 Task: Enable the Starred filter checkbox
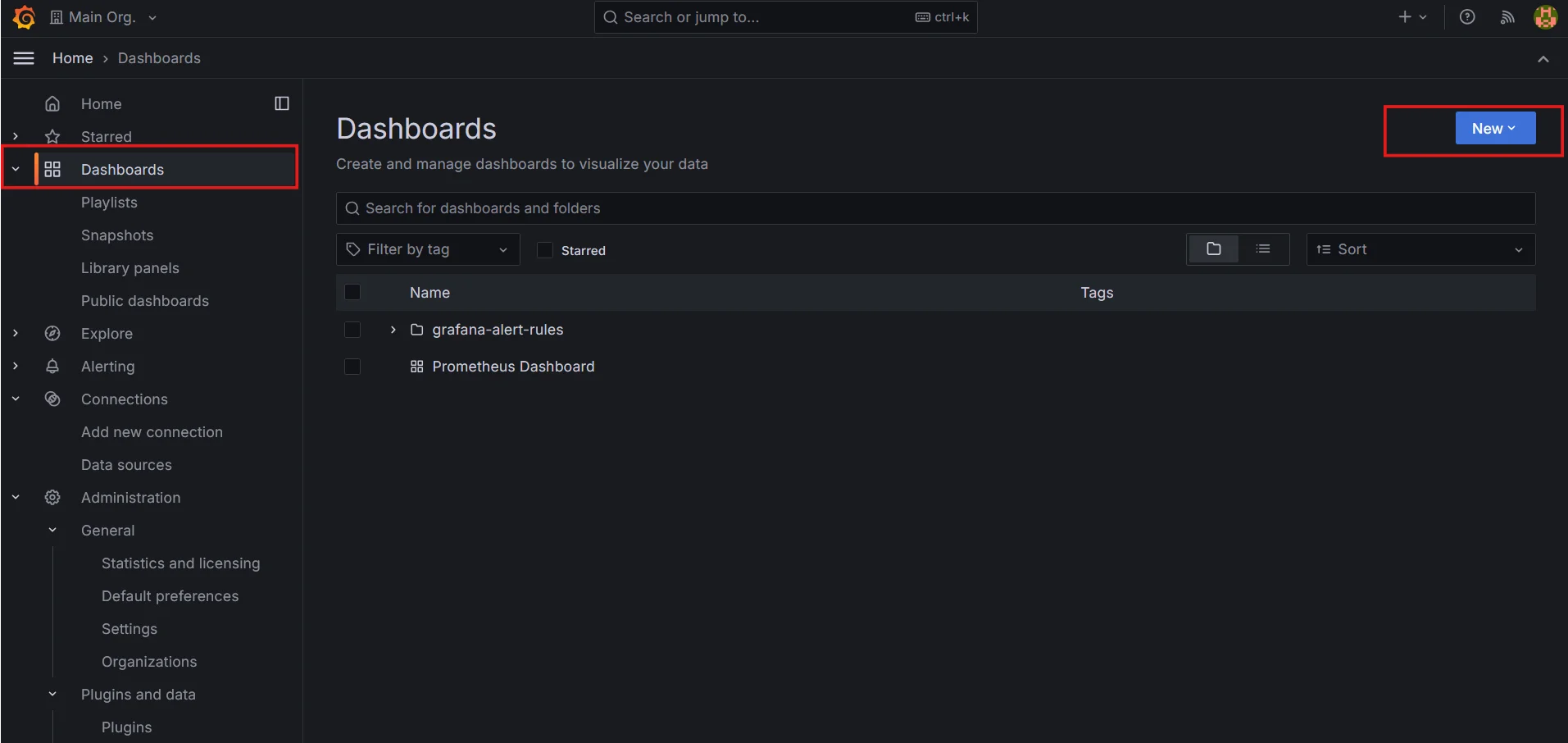coord(544,250)
